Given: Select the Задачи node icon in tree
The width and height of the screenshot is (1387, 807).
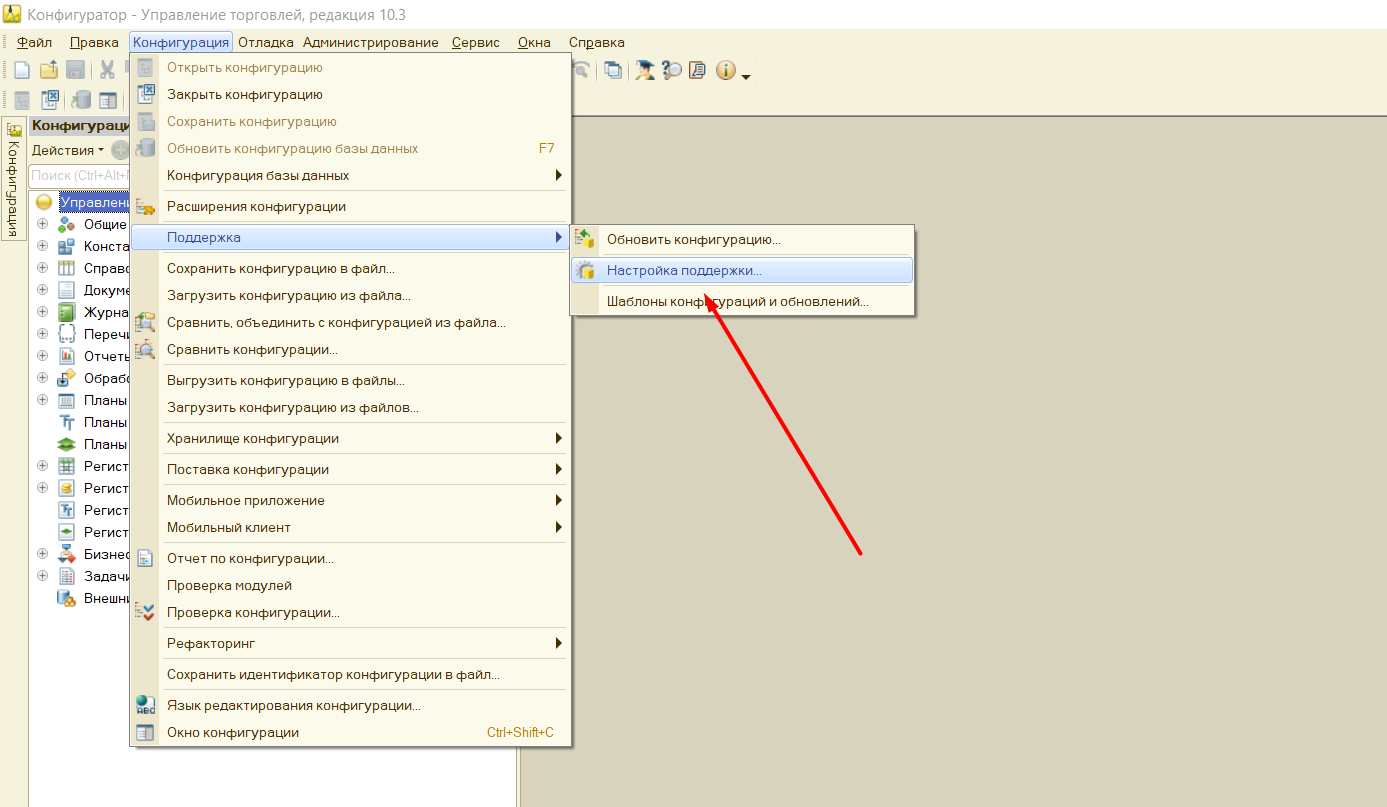Looking at the screenshot, I should (67, 576).
